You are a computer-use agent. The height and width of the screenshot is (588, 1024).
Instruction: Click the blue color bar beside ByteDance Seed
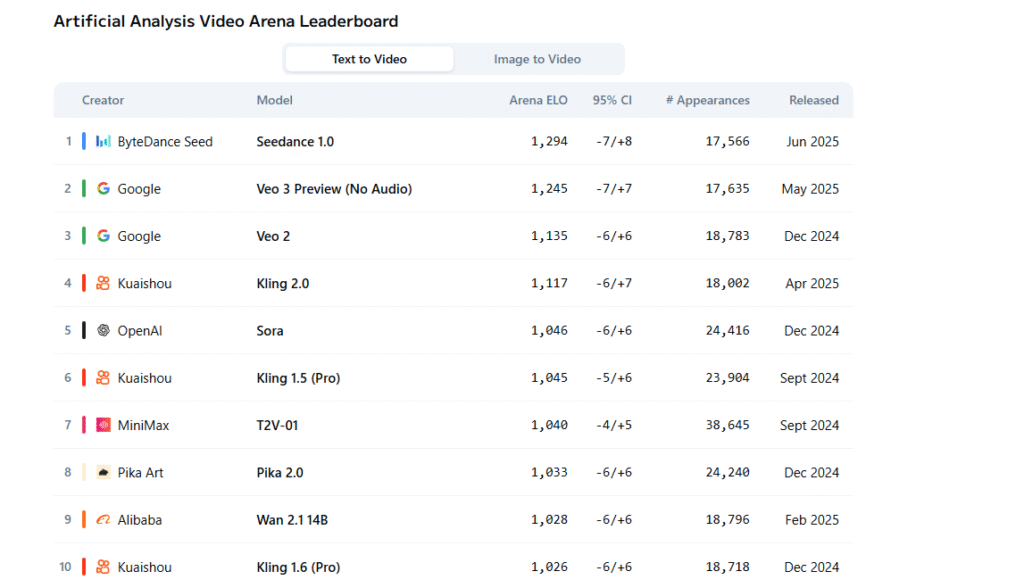[x=84, y=142]
